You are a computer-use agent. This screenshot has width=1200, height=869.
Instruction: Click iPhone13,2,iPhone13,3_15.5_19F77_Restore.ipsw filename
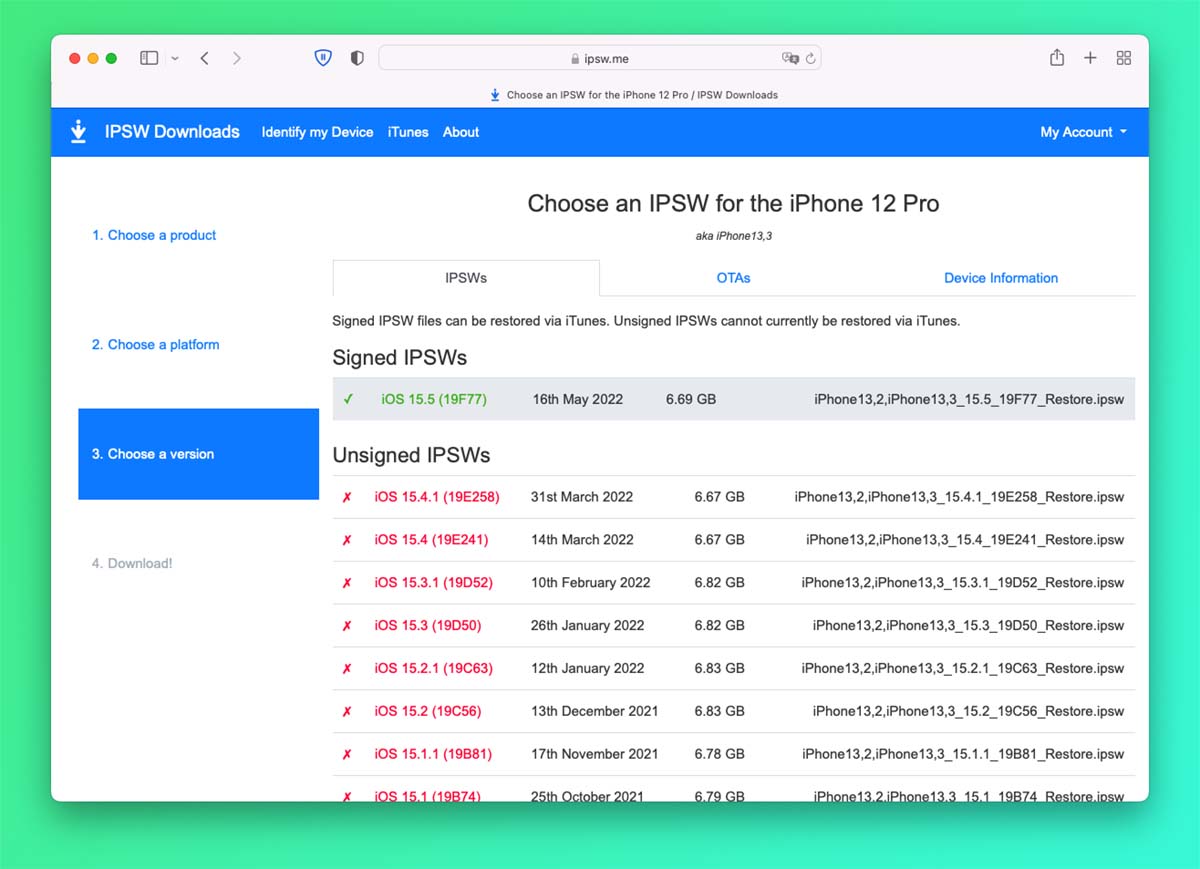969,399
